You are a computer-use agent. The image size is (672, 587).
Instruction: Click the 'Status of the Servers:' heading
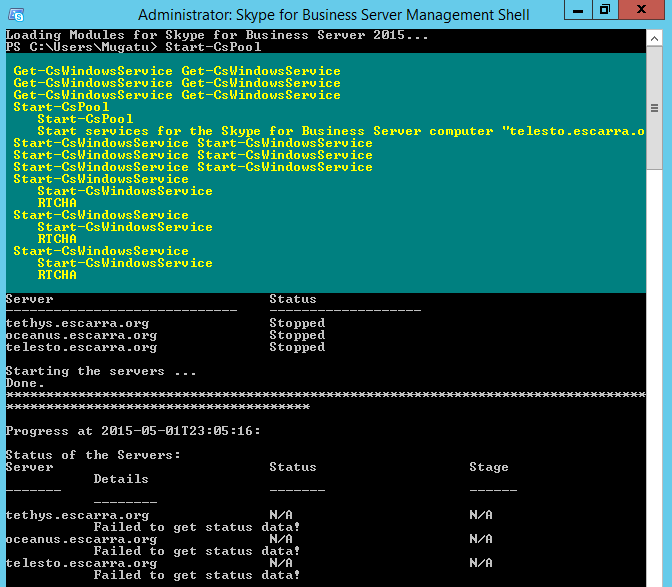[x=93, y=455]
